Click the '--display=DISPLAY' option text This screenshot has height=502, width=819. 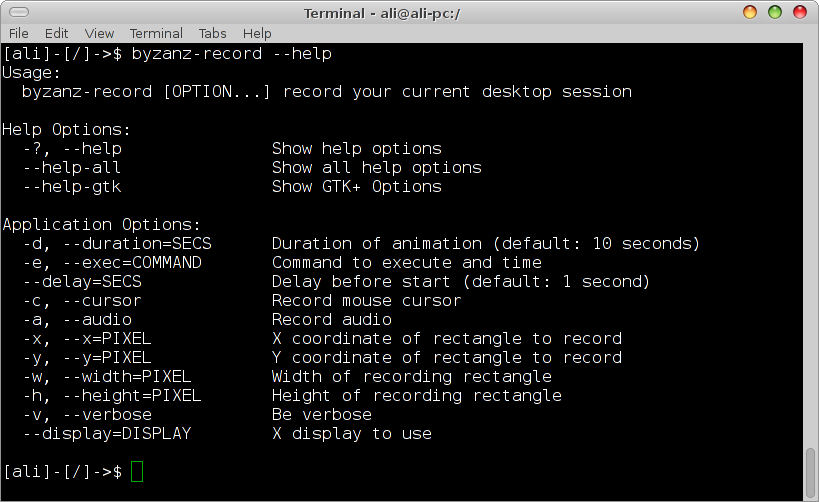pos(107,433)
